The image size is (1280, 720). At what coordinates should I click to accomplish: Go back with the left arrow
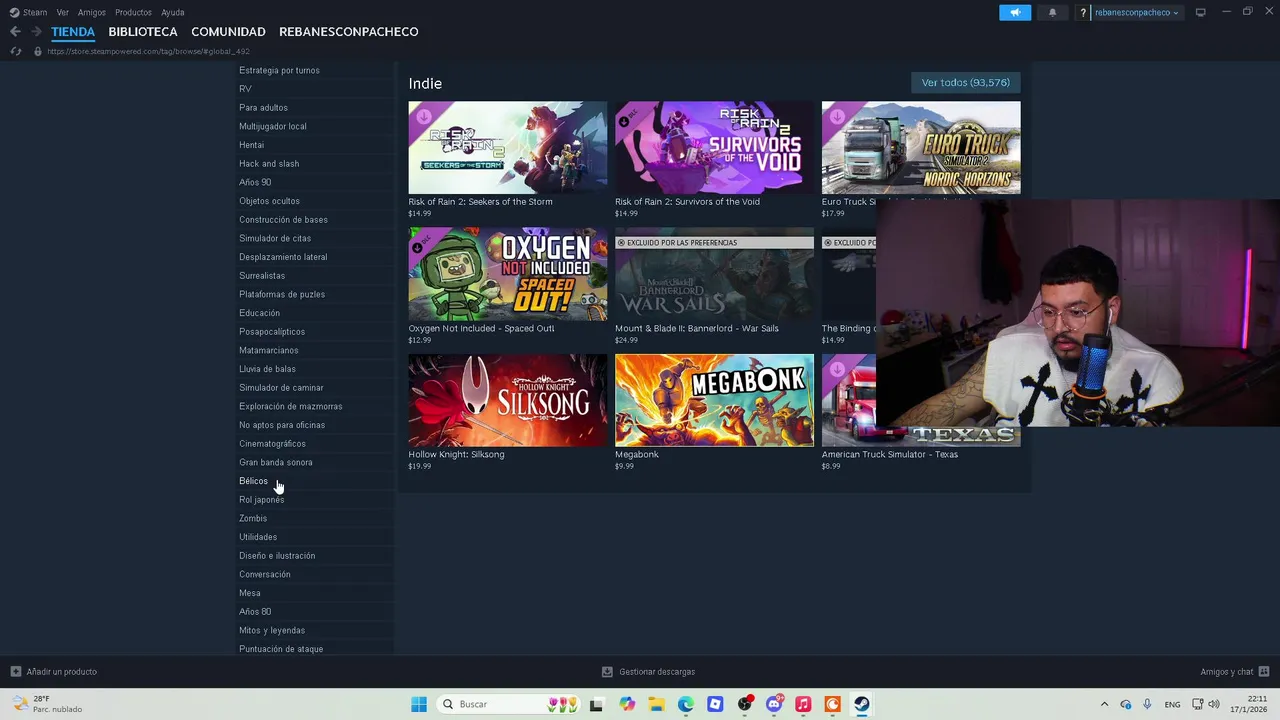click(x=15, y=32)
